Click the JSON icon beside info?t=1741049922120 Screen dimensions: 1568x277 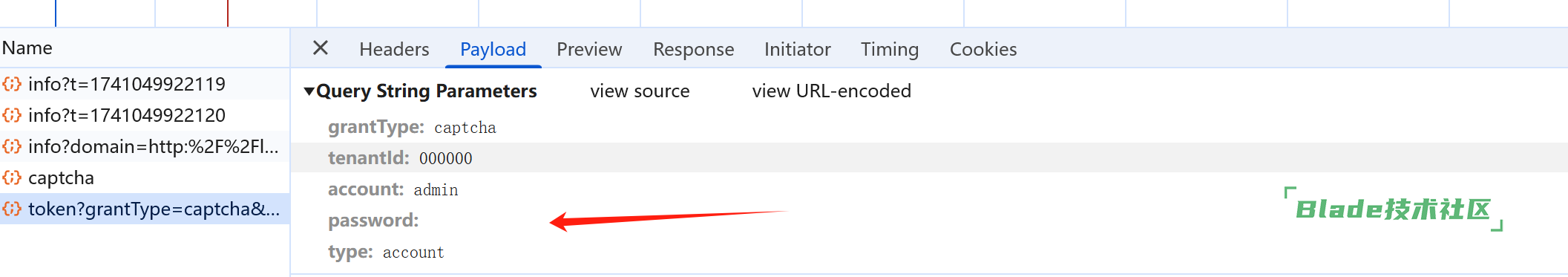[x=12, y=115]
